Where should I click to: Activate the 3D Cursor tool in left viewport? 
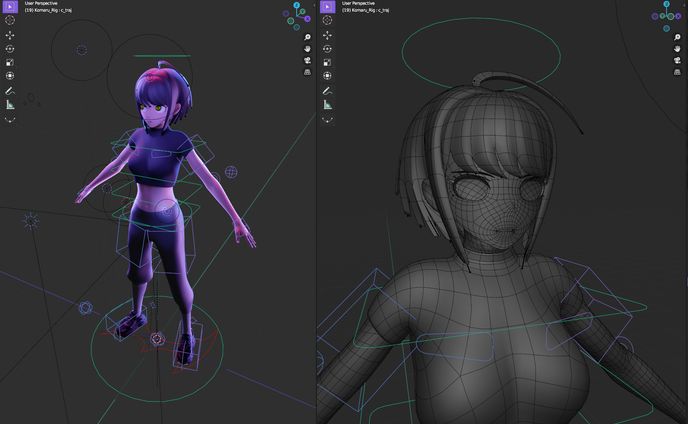tap(10, 21)
